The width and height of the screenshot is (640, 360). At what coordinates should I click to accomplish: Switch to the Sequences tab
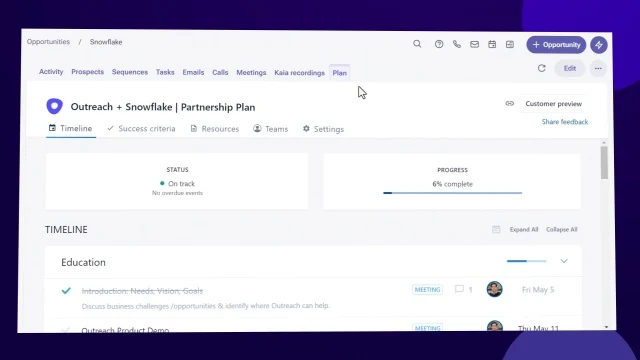(130, 72)
